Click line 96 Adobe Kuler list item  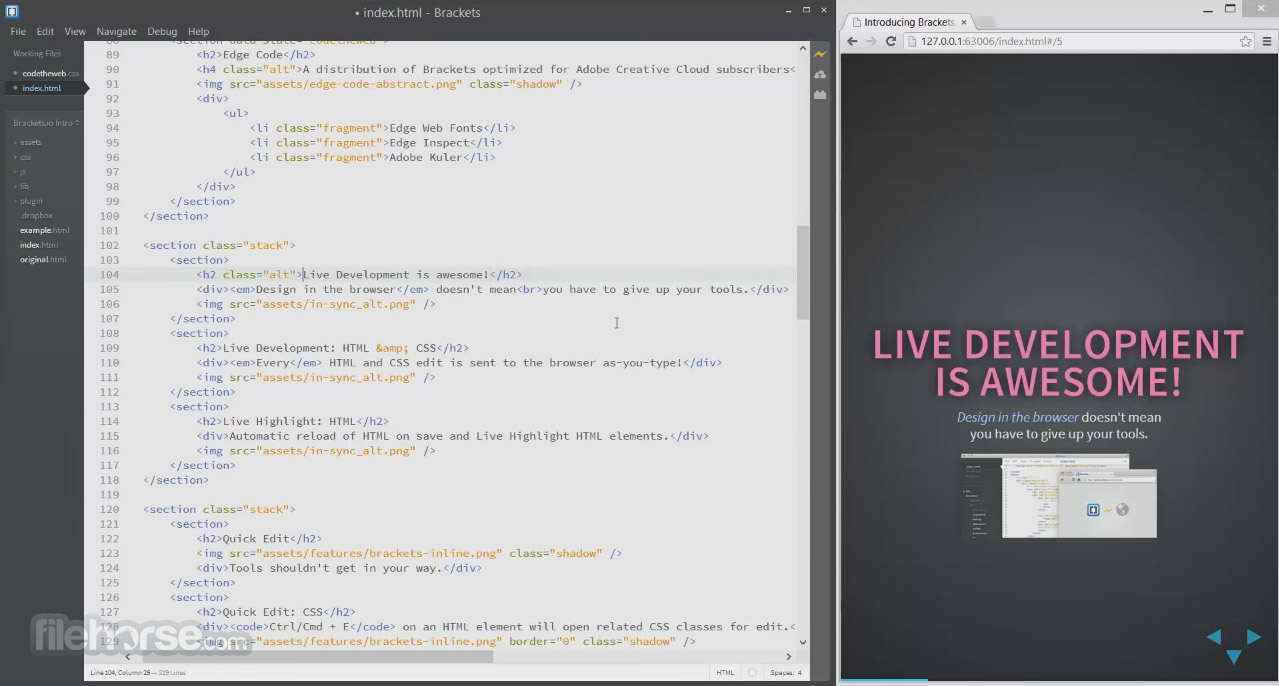point(373,157)
